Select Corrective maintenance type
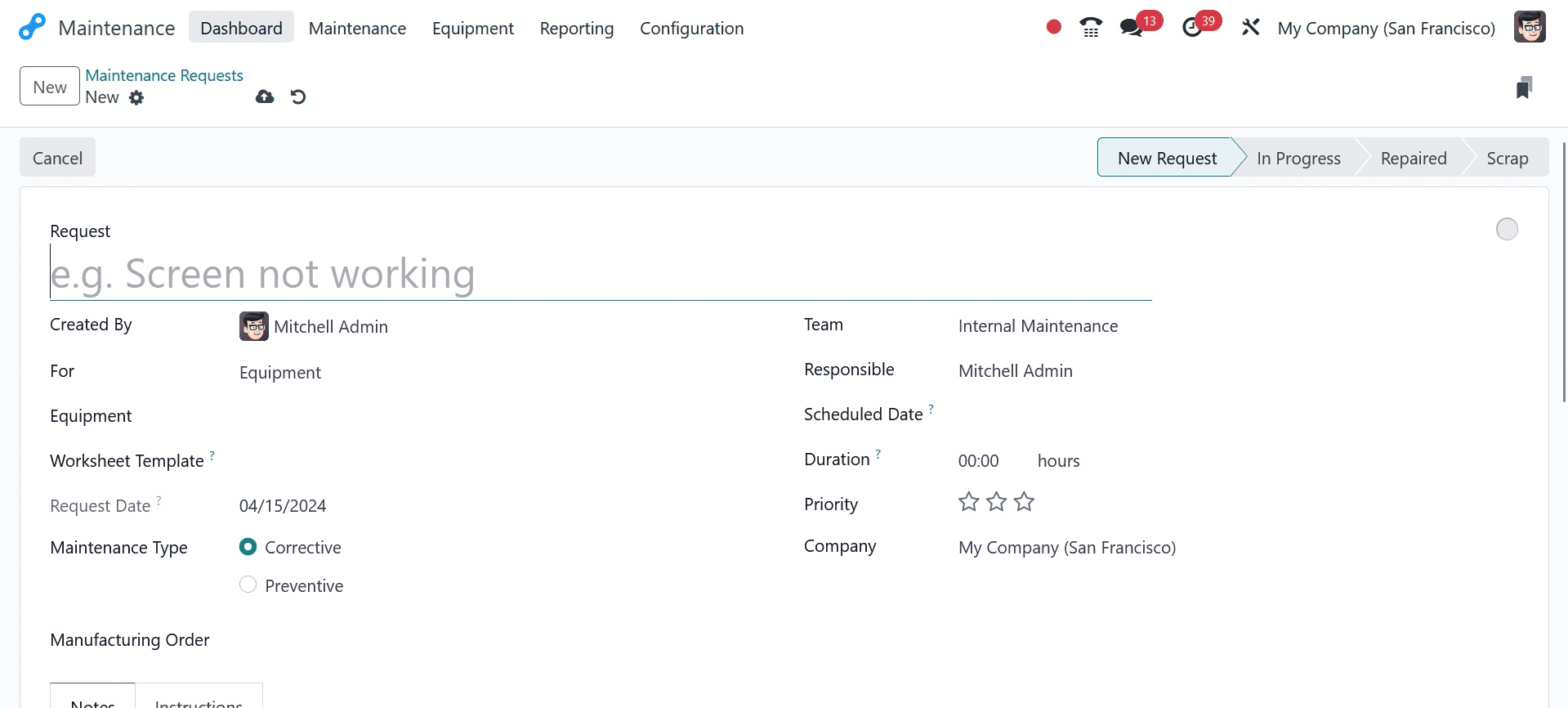 point(248,546)
